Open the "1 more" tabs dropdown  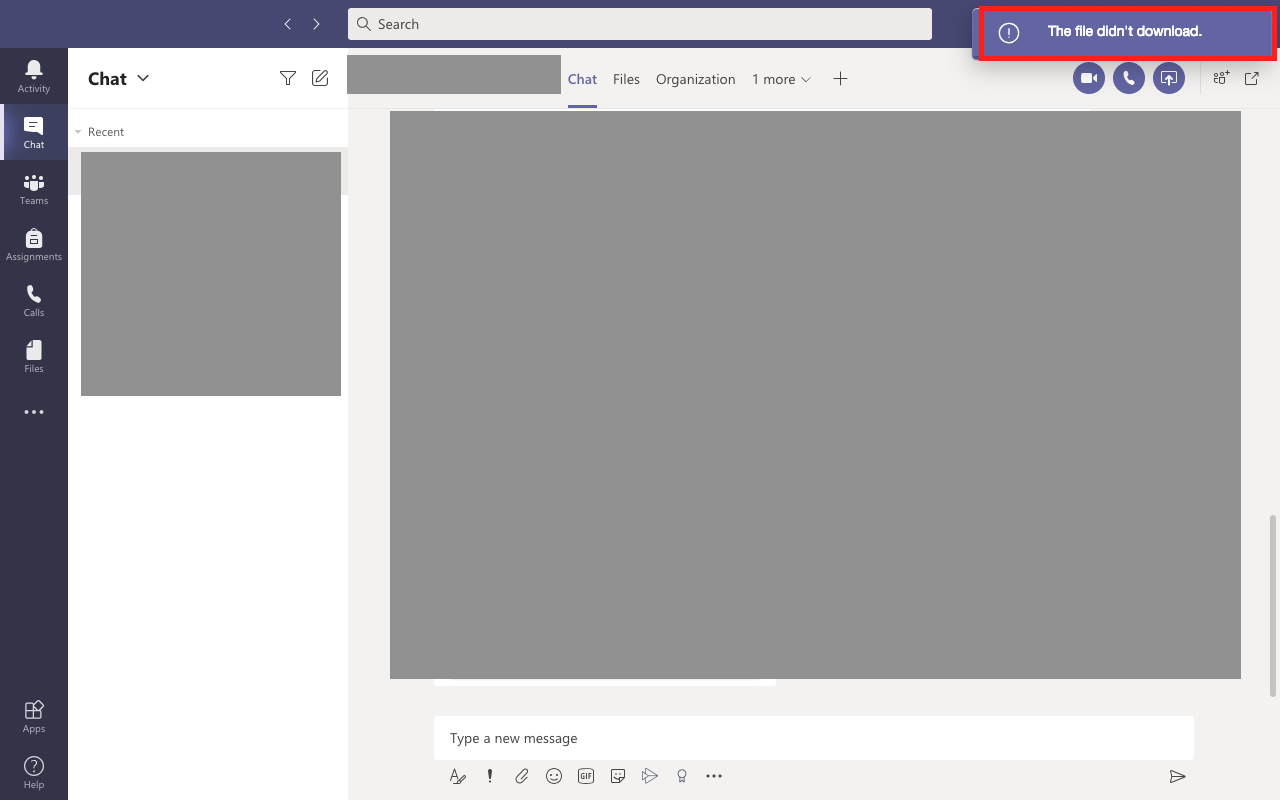782,79
